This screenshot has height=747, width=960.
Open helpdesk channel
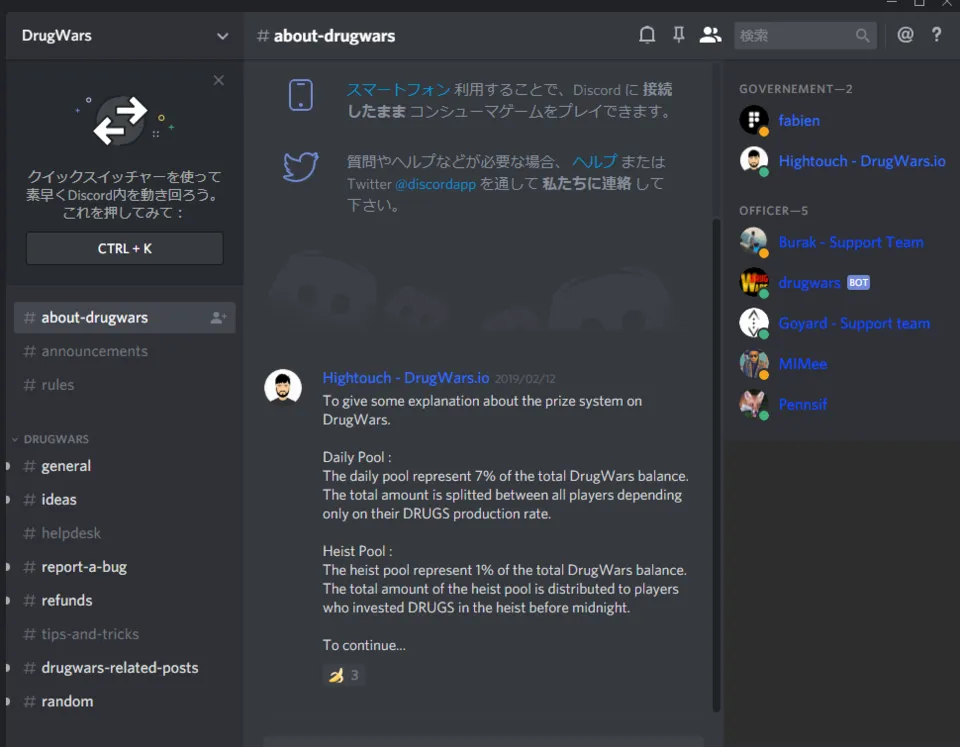coord(124,533)
